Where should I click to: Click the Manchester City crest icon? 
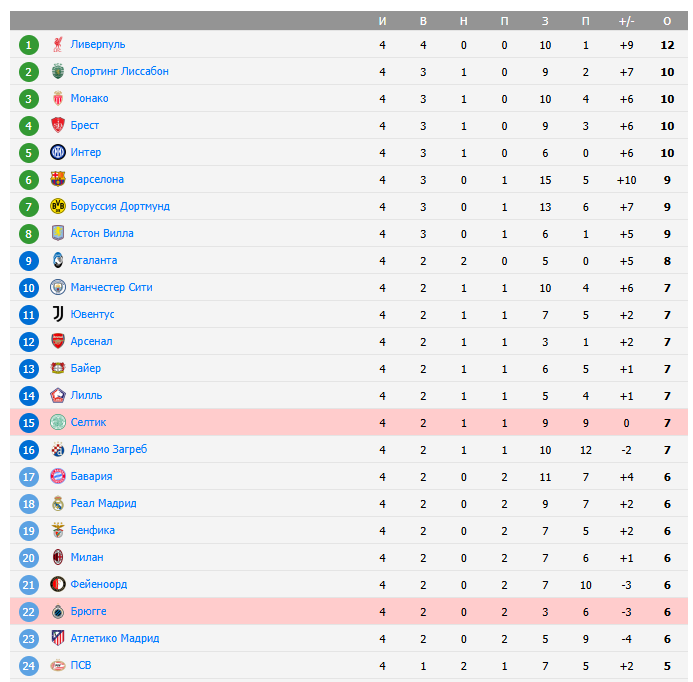pos(58,287)
